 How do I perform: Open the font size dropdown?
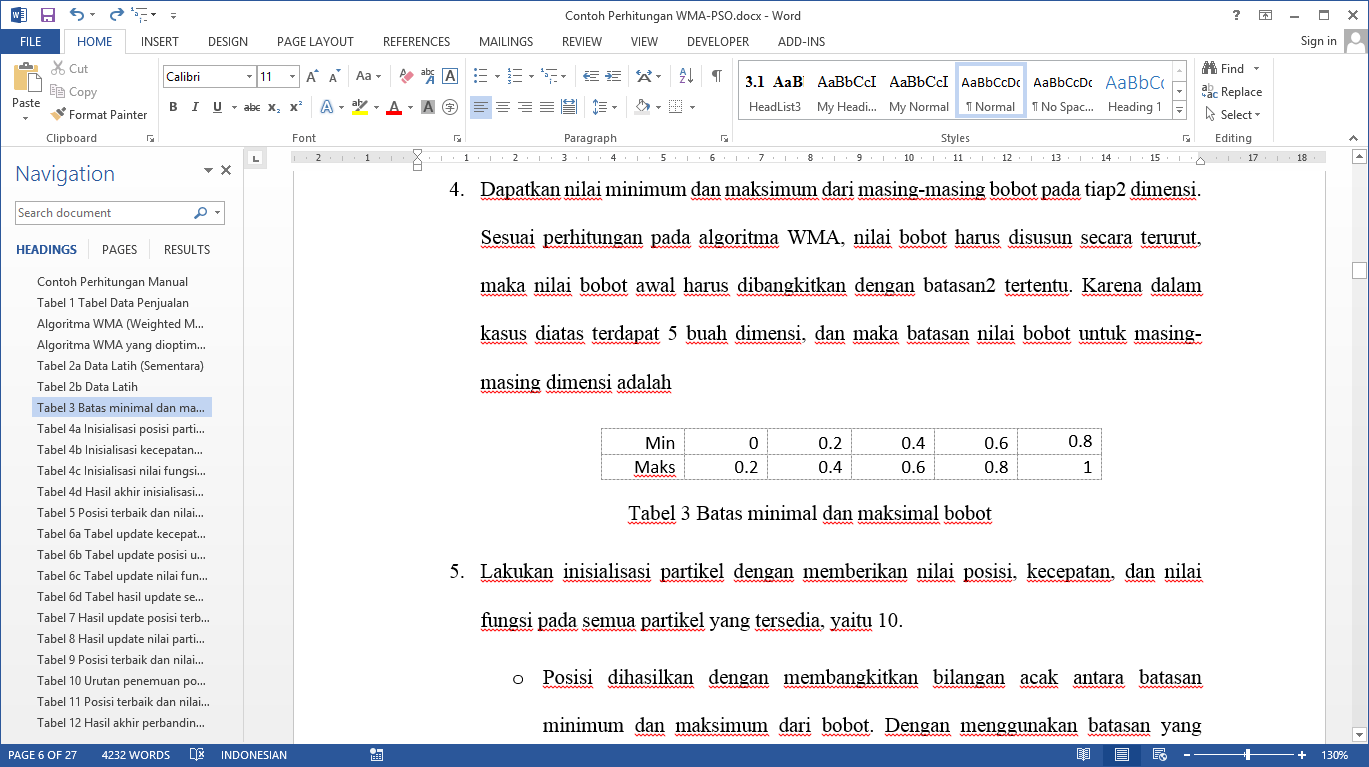292,77
